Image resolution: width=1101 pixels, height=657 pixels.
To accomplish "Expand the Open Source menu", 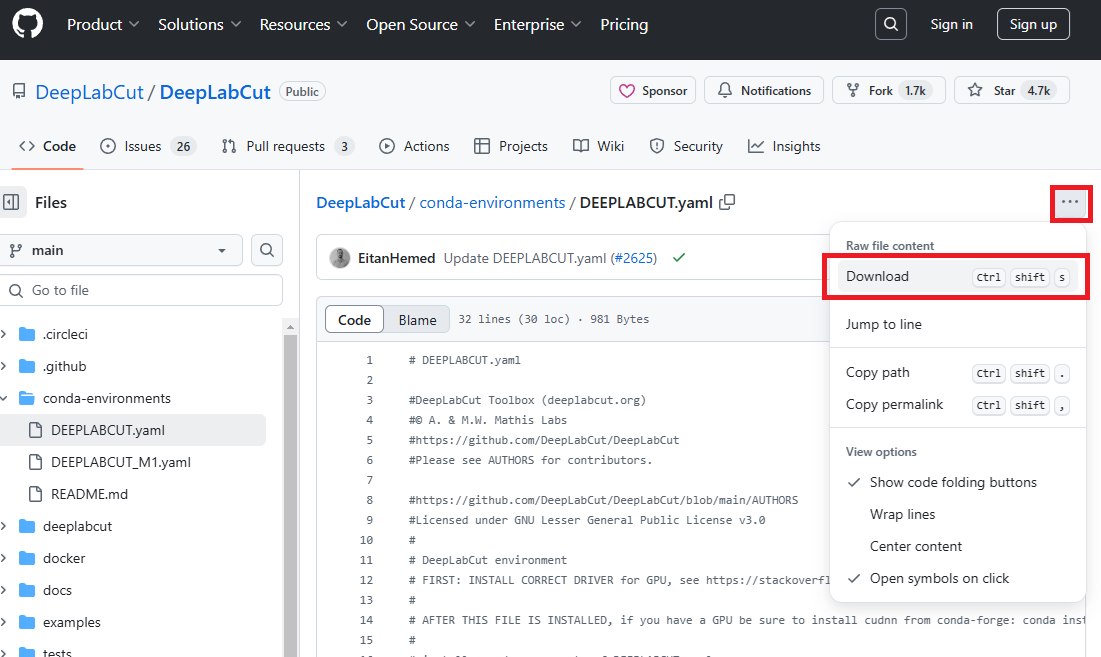I will pos(421,25).
